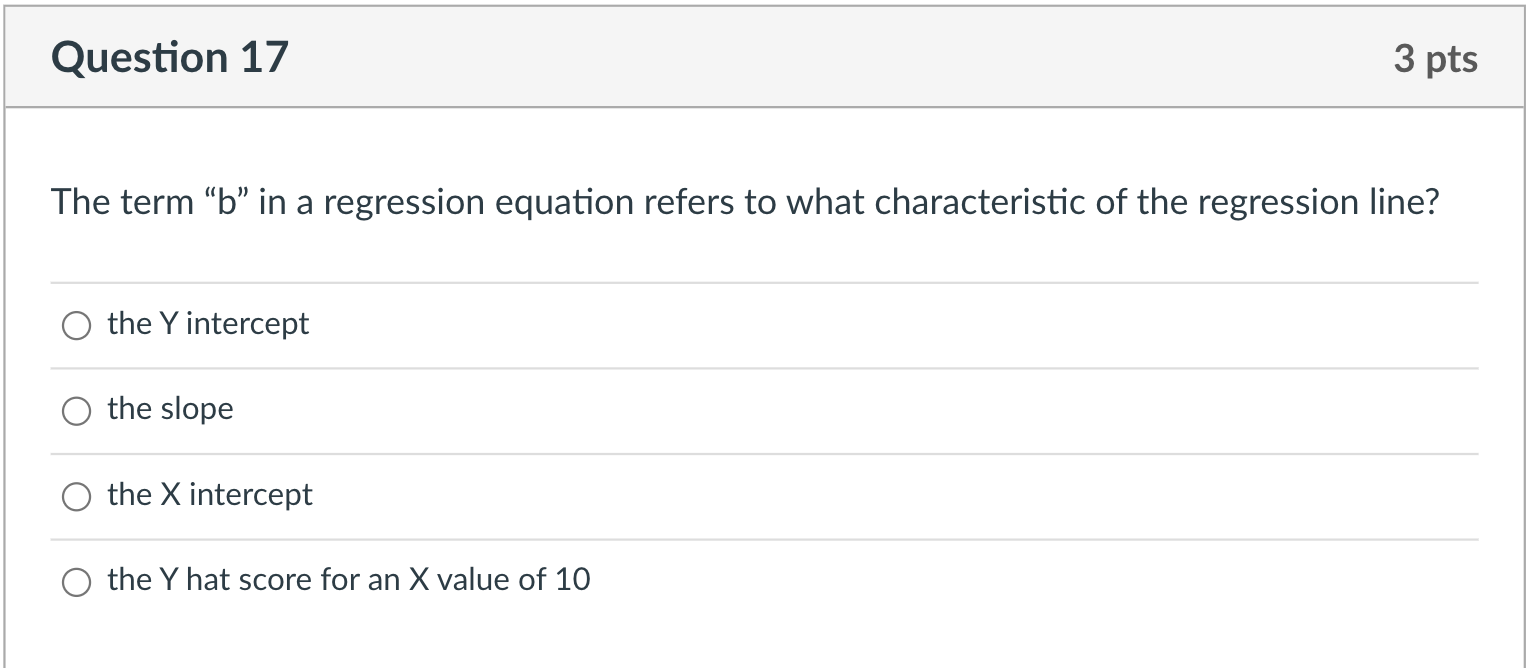Screen dimensions: 1527x668
Task: Pick the radio button for Y hat score
Action: point(77,582)
